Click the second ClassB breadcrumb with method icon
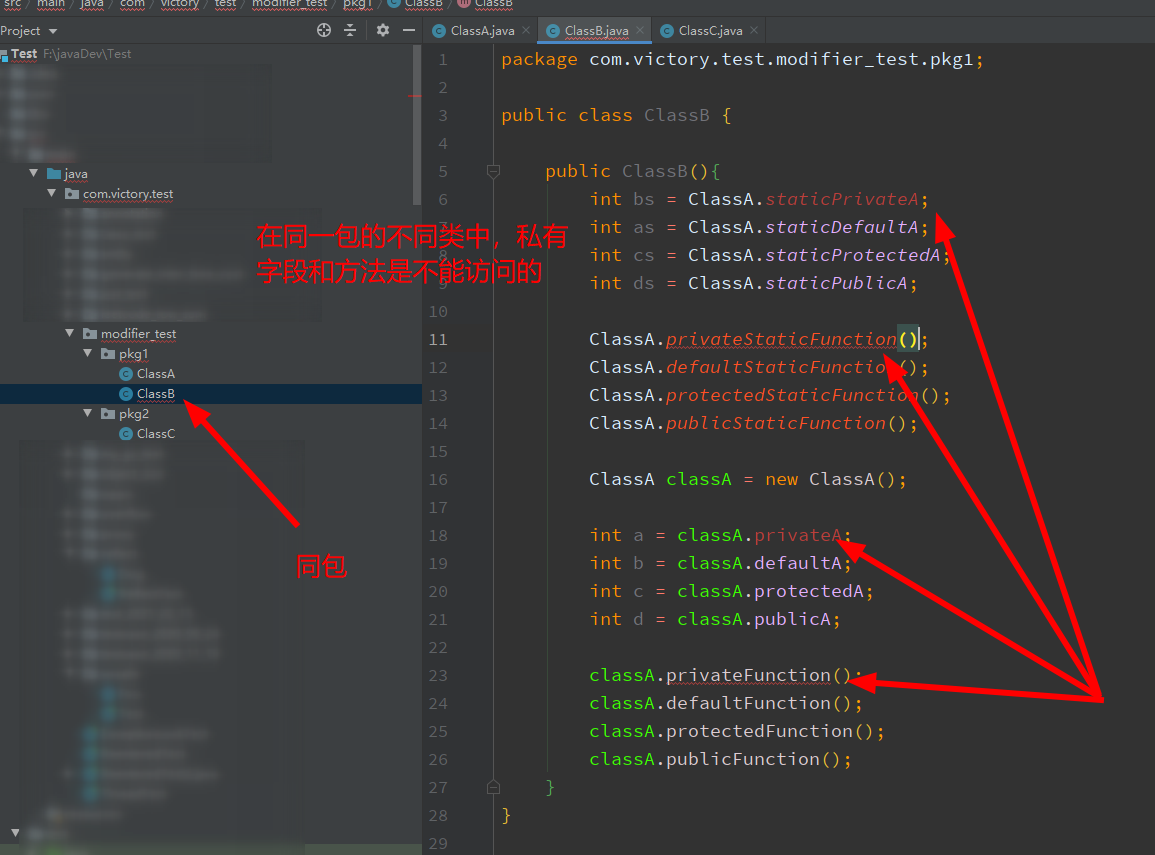 pos(485,4)
